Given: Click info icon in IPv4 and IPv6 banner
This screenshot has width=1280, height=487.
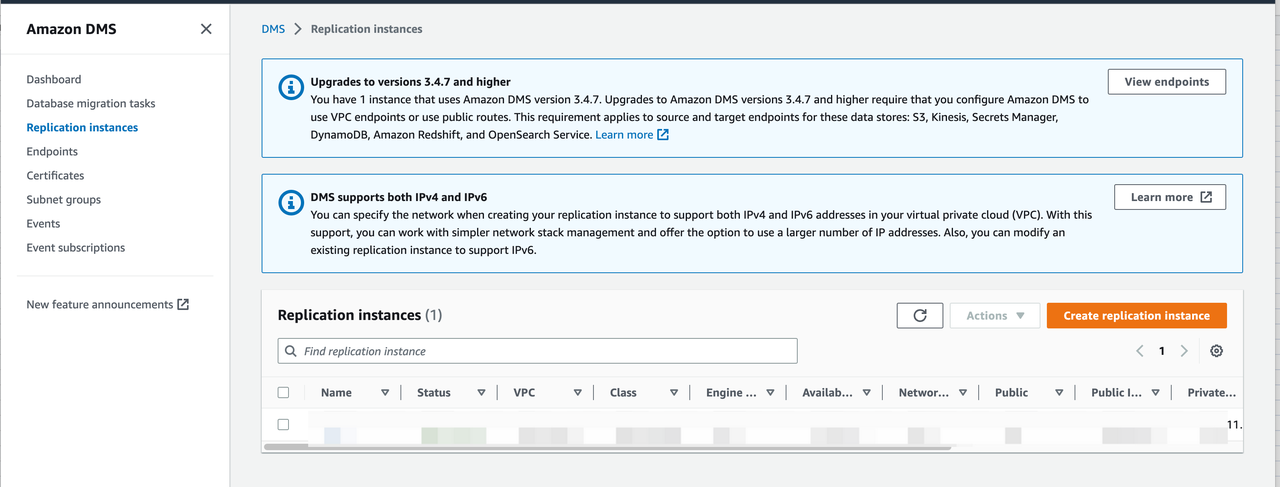Looking at the screenshot, I should 290,202.
